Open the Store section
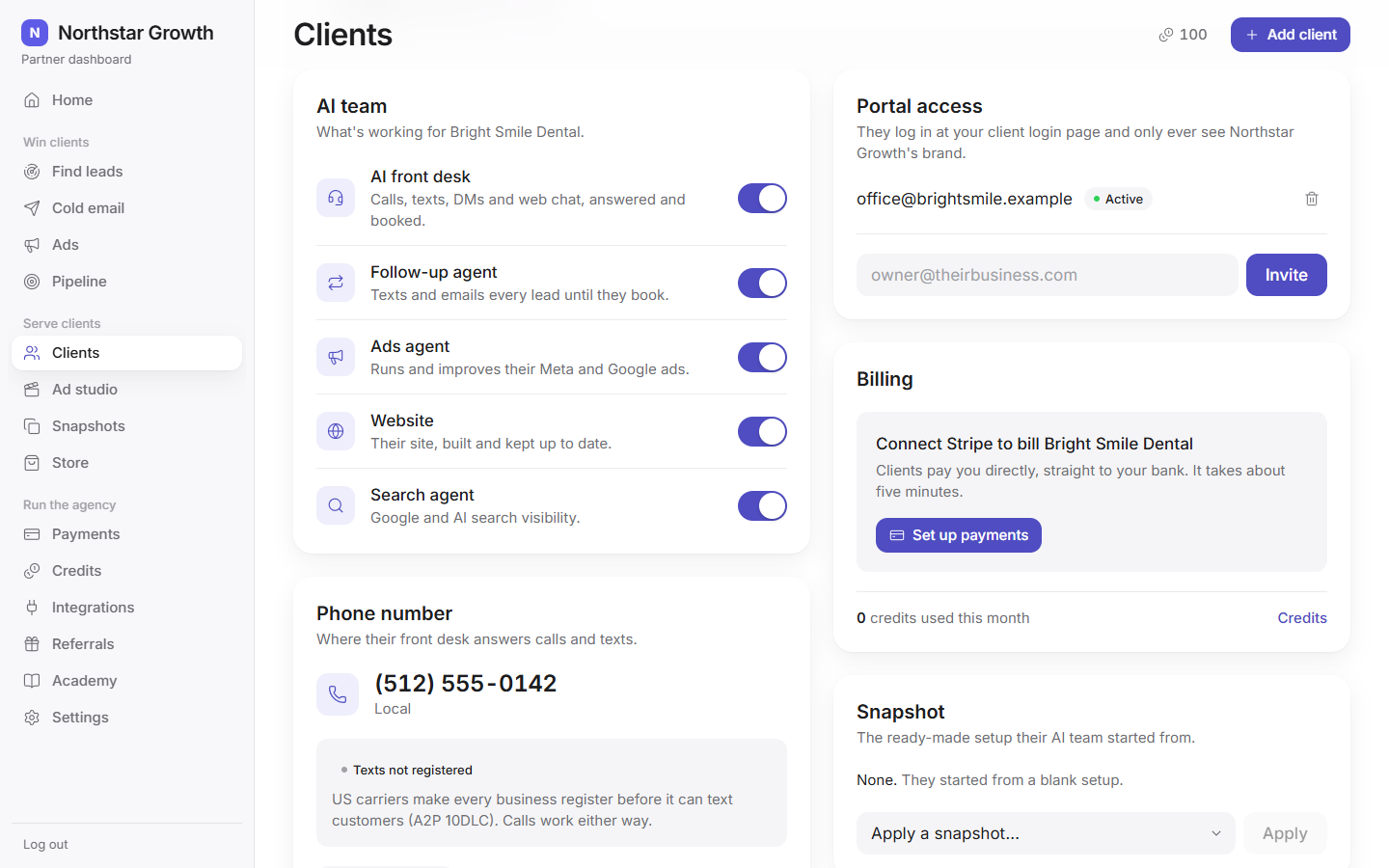1389x868 pixels. tap(126, 463)
